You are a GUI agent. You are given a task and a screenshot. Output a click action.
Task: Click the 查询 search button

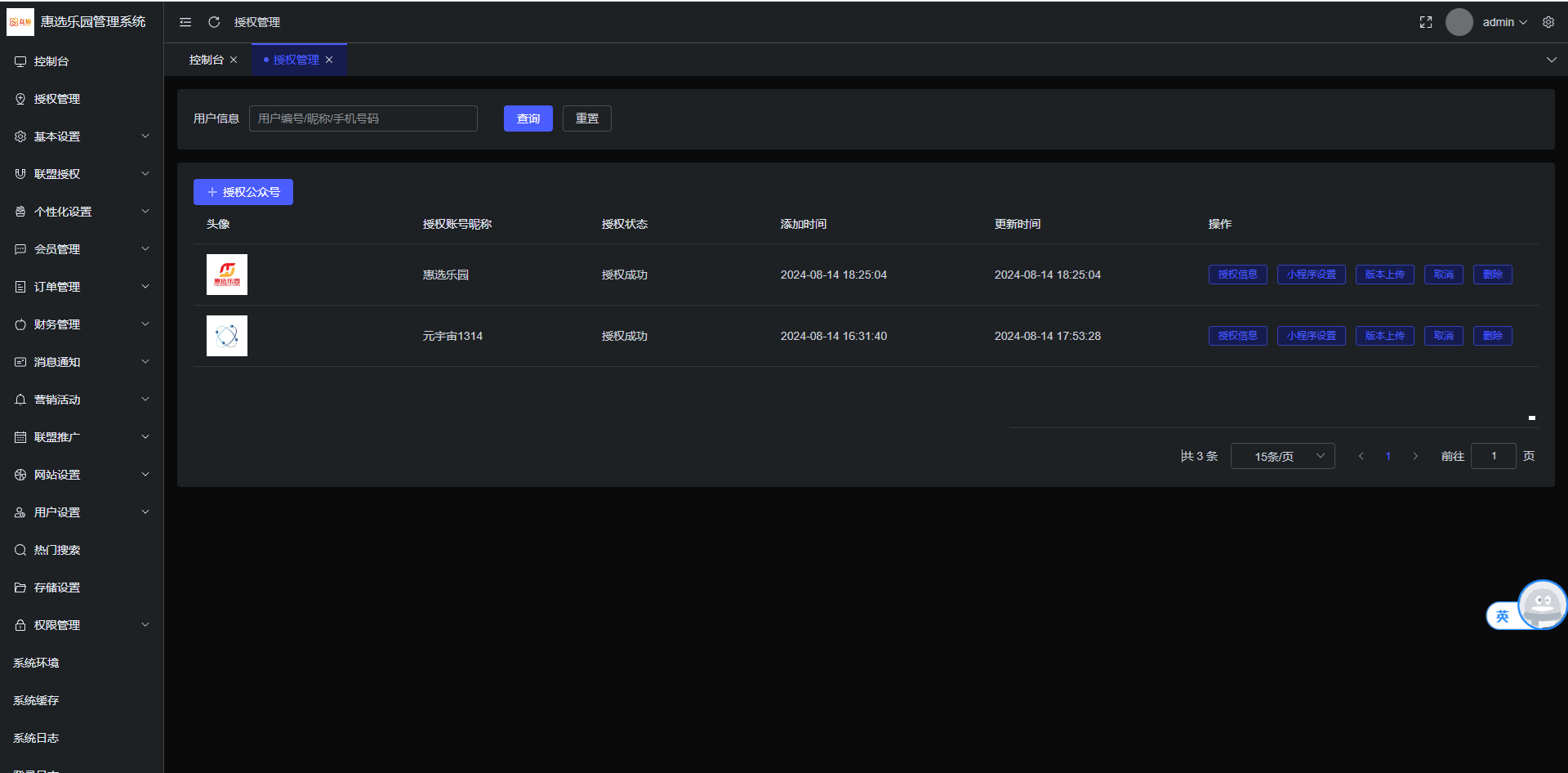[x=528, y=118]
